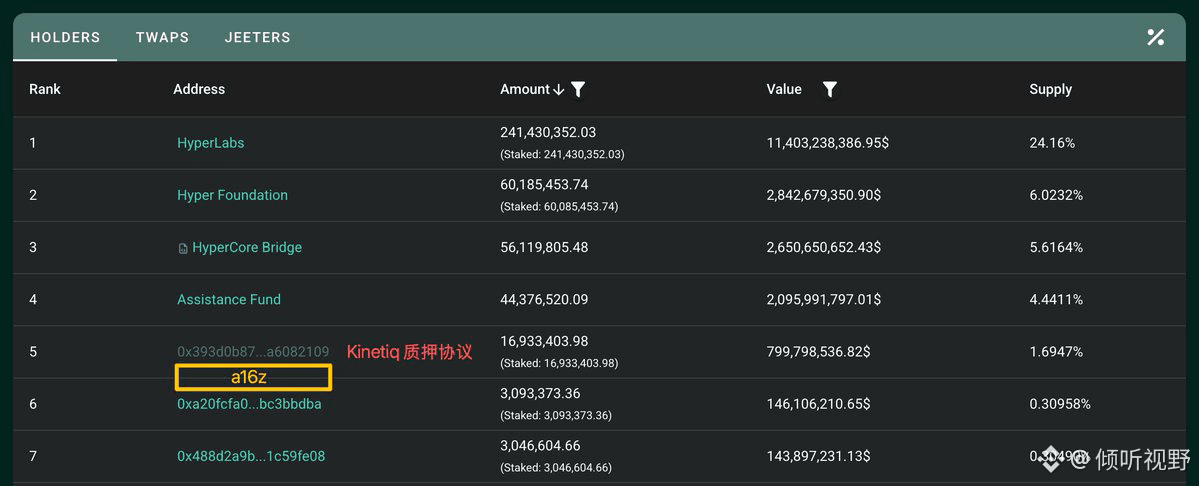Image resolution: width=1199 pixels, height=486 pixels.
Task: Click the Supply column header
Action: click(1051, 89)
